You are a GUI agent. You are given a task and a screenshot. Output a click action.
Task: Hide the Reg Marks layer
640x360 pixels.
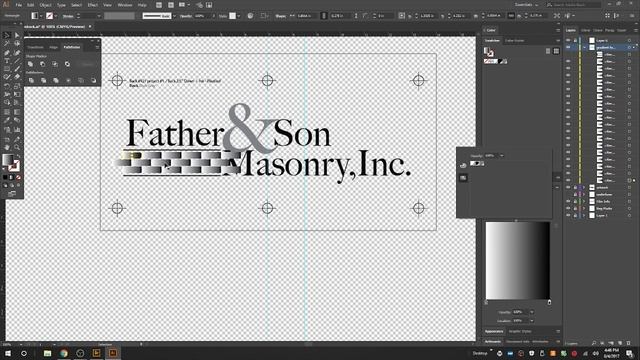coord(568,208)
